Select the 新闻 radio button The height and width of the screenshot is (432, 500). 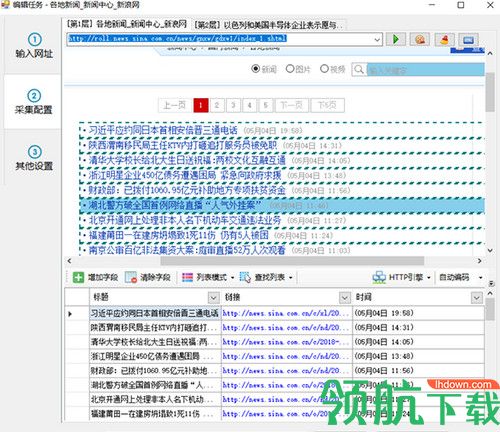coord(256,69)
